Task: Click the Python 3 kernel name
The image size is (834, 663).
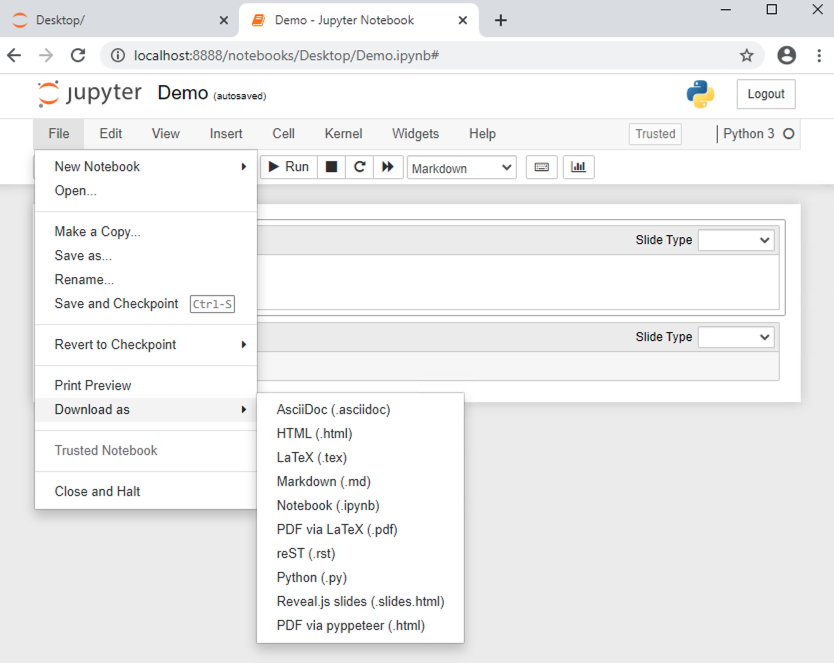Action: point(748,134)
